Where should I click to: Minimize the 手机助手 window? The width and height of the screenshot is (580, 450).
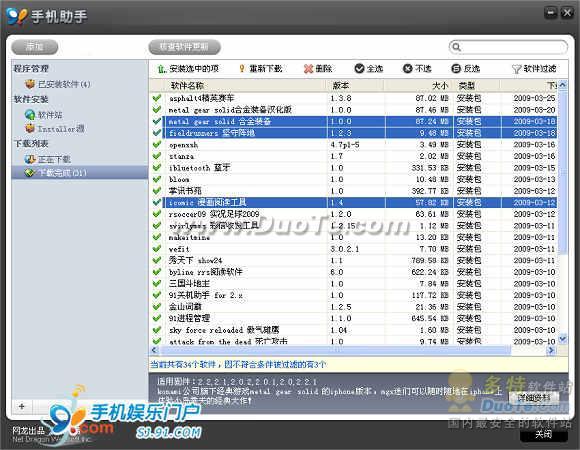pyautogui.click(x=551, y=13)
